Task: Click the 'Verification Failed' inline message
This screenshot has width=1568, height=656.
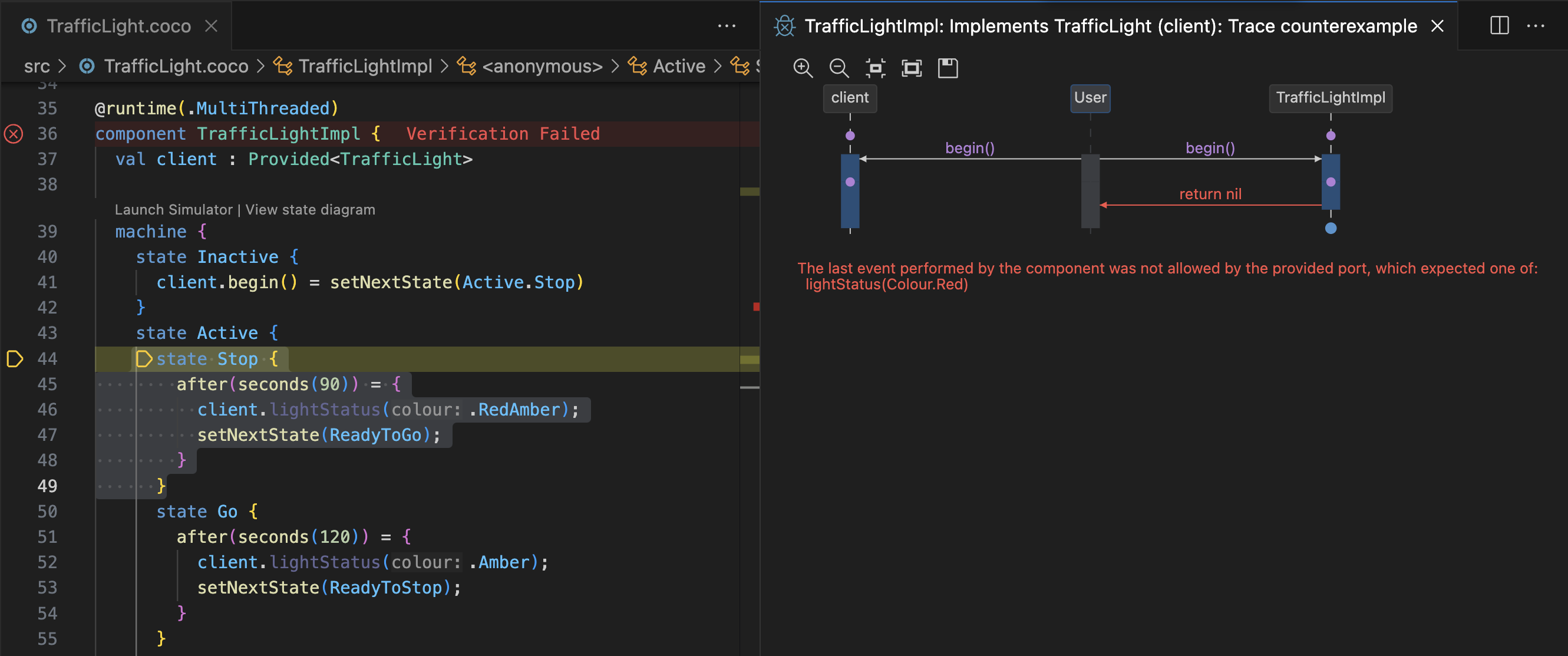Action: pos(503,134)
